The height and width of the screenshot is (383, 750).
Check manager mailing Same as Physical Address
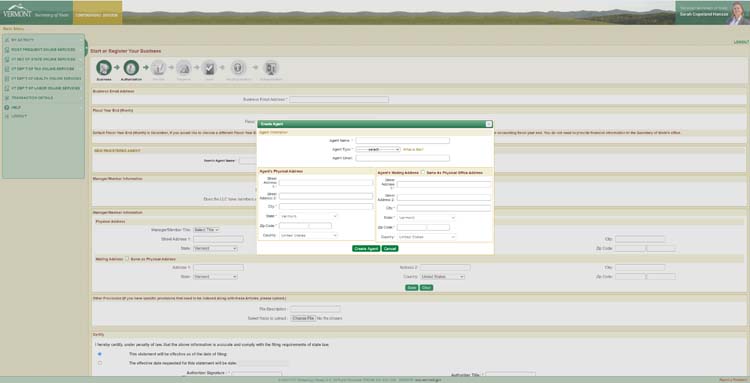point(127,259)
